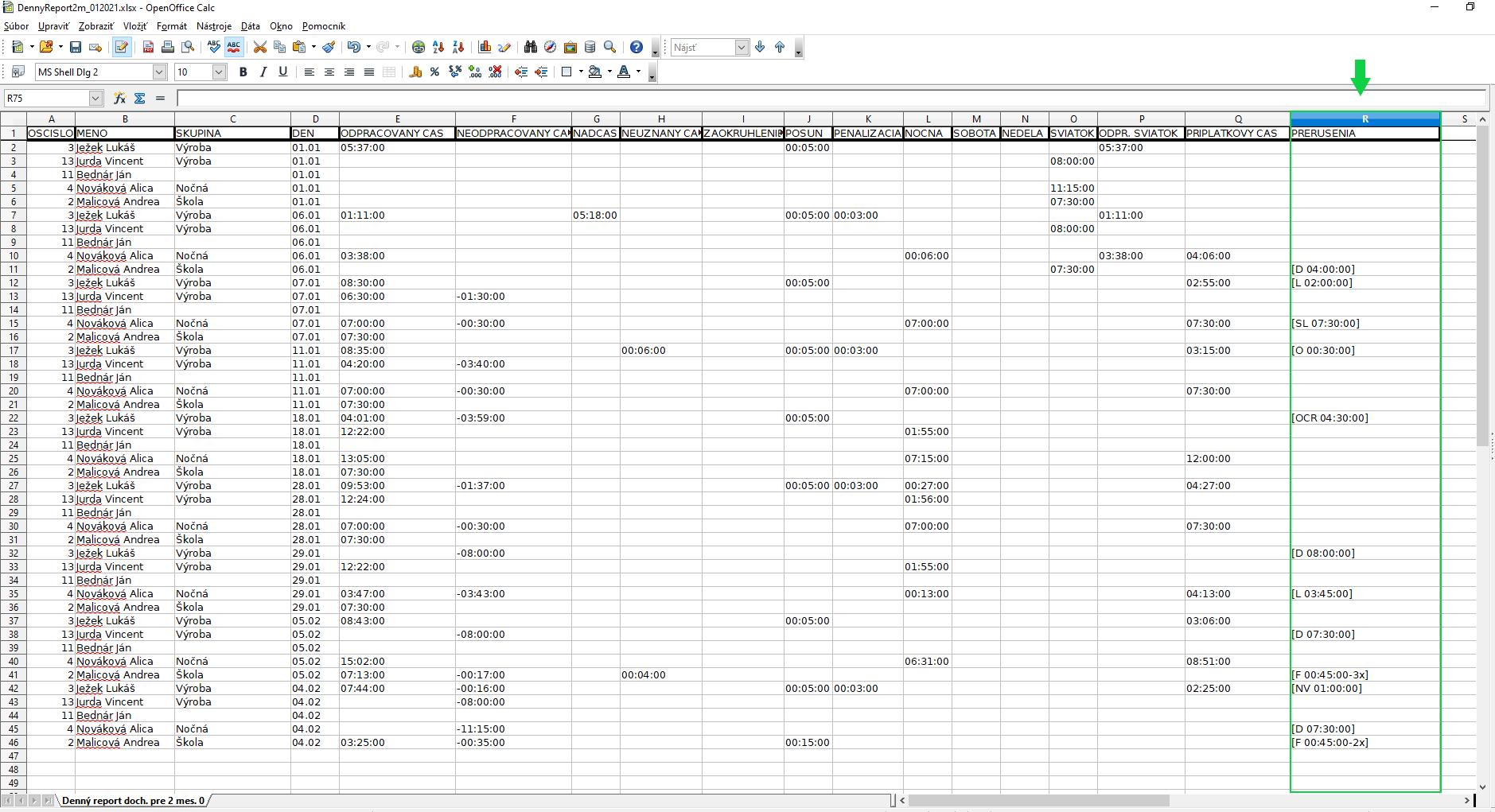Click the Sum icon in formula bar

[x=140, y=99]
